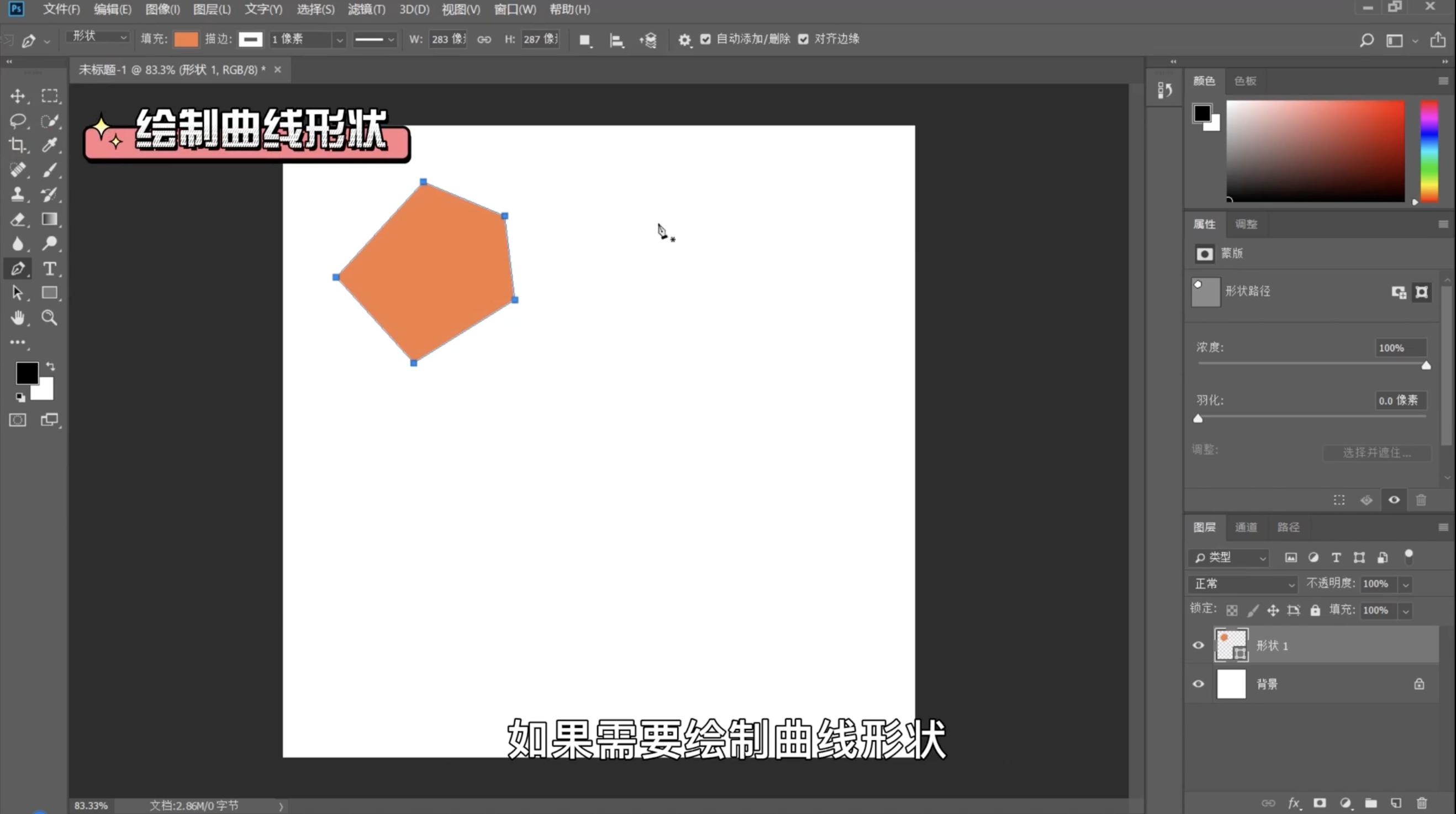Click the delete layer trash icon
Viewport: 1456px width, 814px height.
(1422, 803)
